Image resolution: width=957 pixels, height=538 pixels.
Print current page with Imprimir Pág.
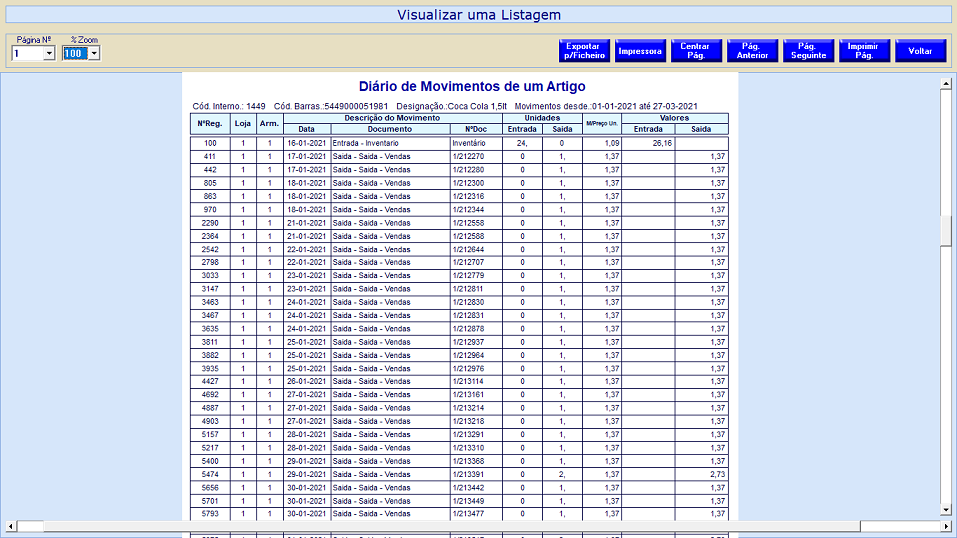pos(863,51)
